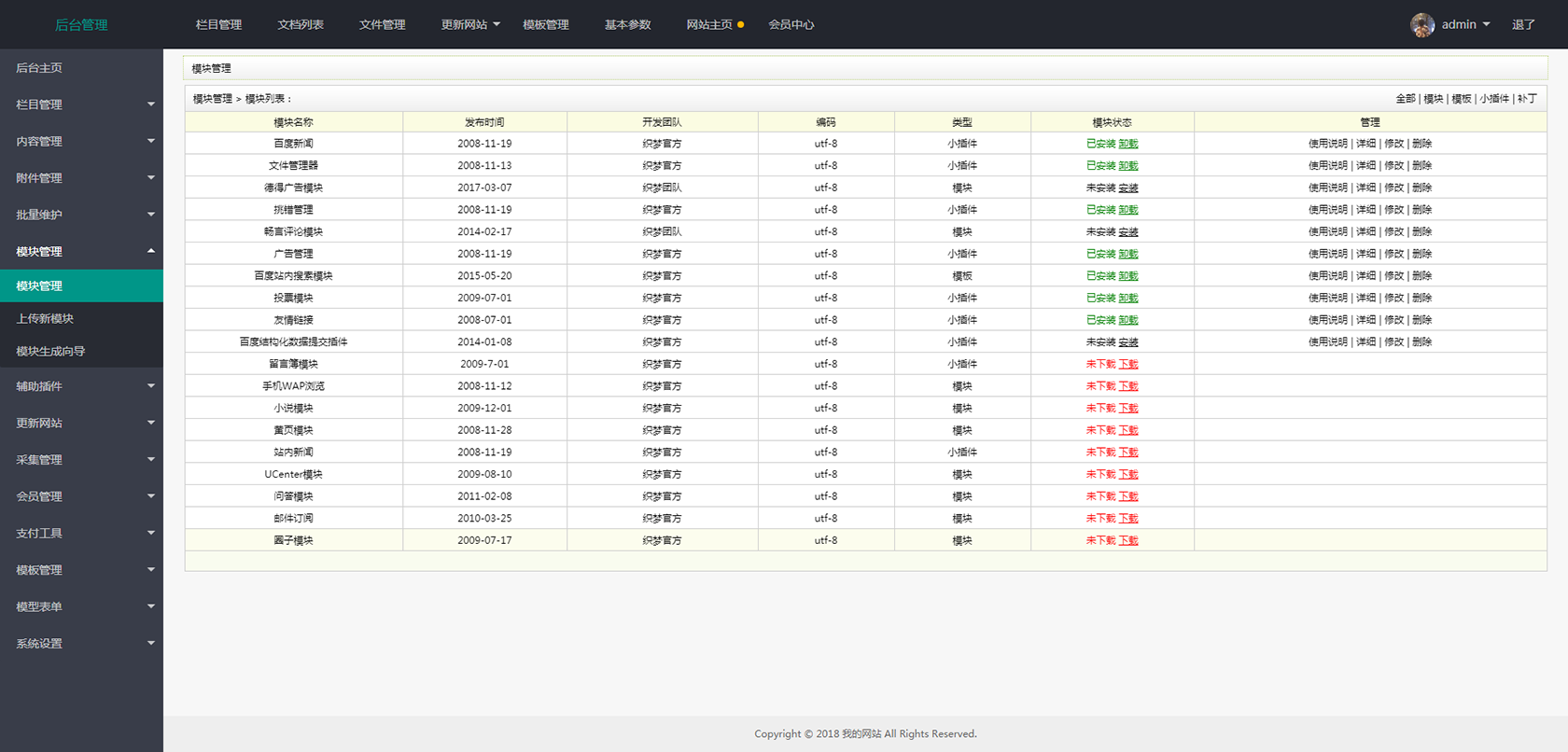Click the admin avatar picture
The height and width of the screenshot is (752, 1568).
coord(1422,25)
